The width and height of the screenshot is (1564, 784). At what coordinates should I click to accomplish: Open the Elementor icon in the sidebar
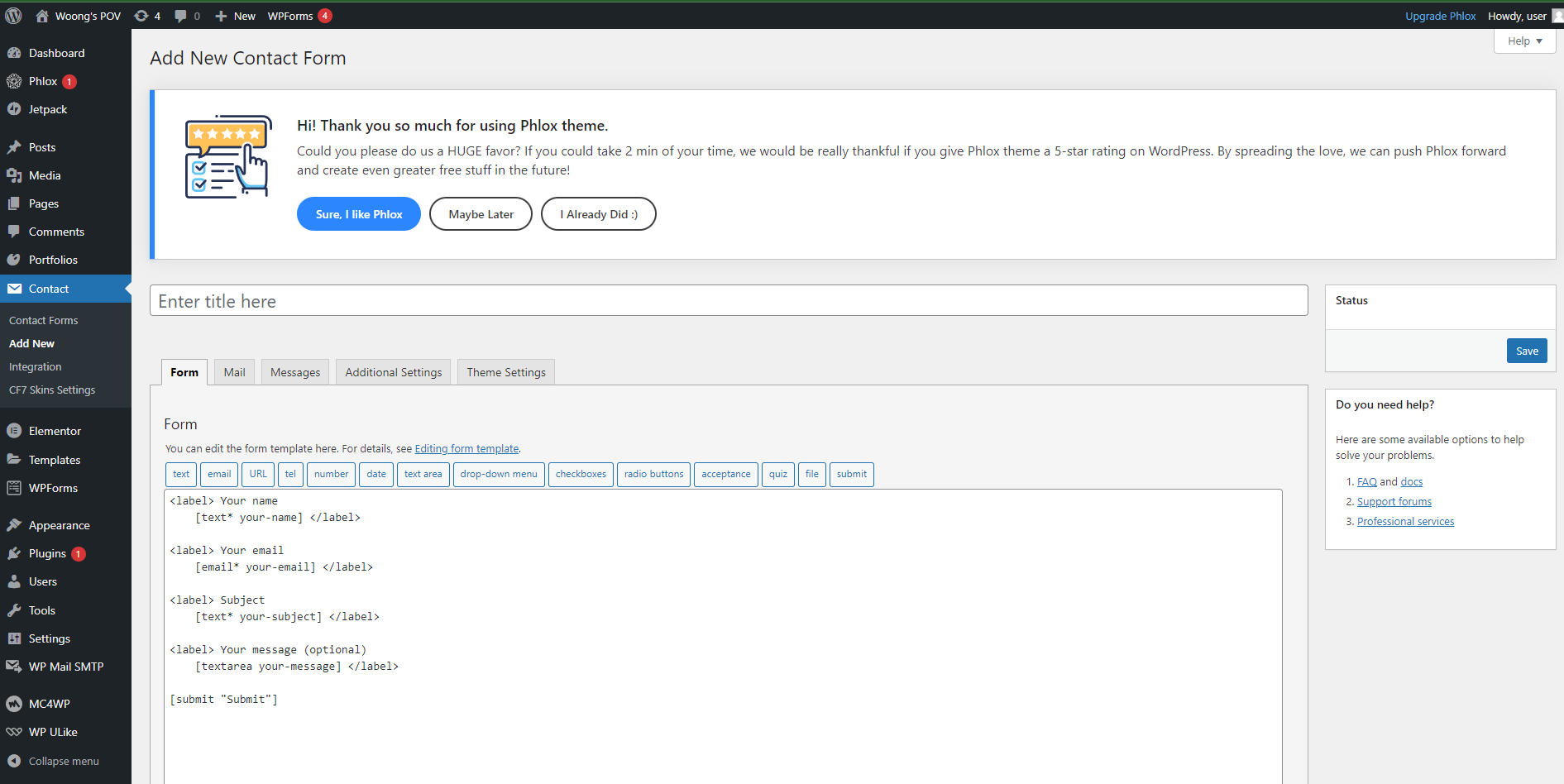(x=14, y=431)
